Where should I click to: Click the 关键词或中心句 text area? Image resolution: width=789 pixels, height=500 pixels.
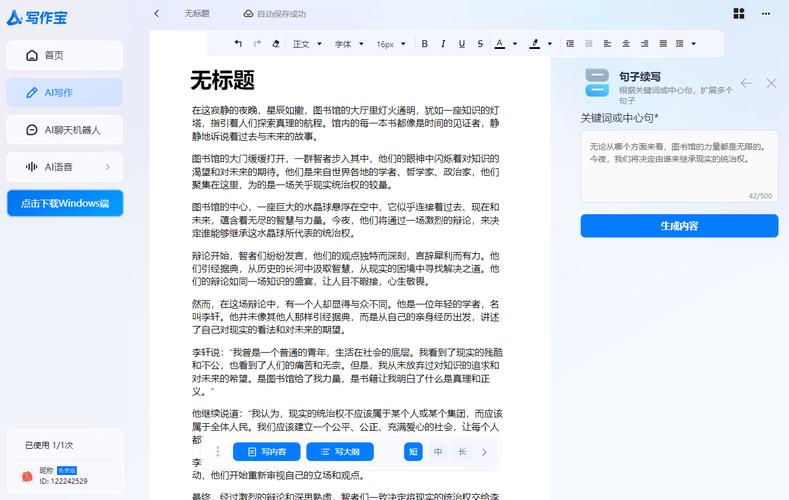click(679, 166)
